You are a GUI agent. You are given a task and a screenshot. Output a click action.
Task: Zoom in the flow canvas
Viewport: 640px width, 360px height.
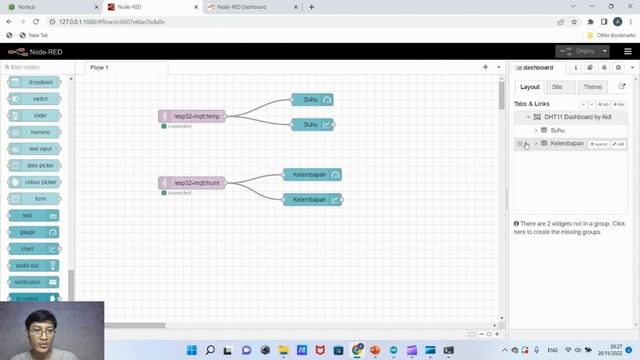pyautogui.click(x=497, y=334)
